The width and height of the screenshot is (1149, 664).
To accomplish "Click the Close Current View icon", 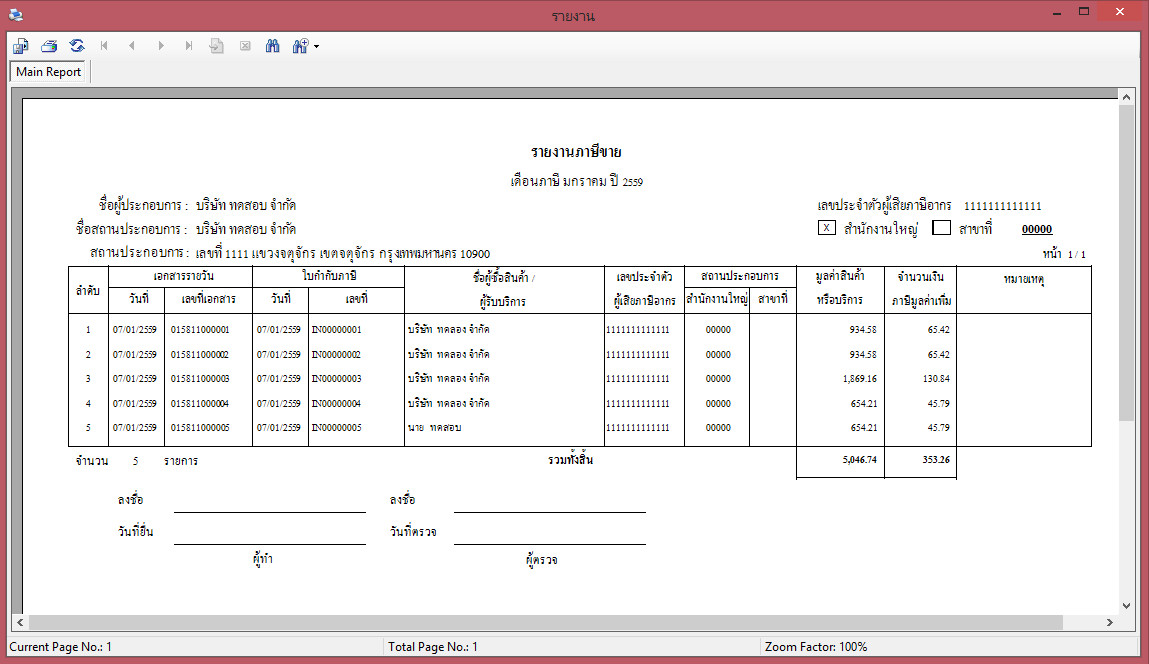I will pyautogui.click(x=244, y=46).
